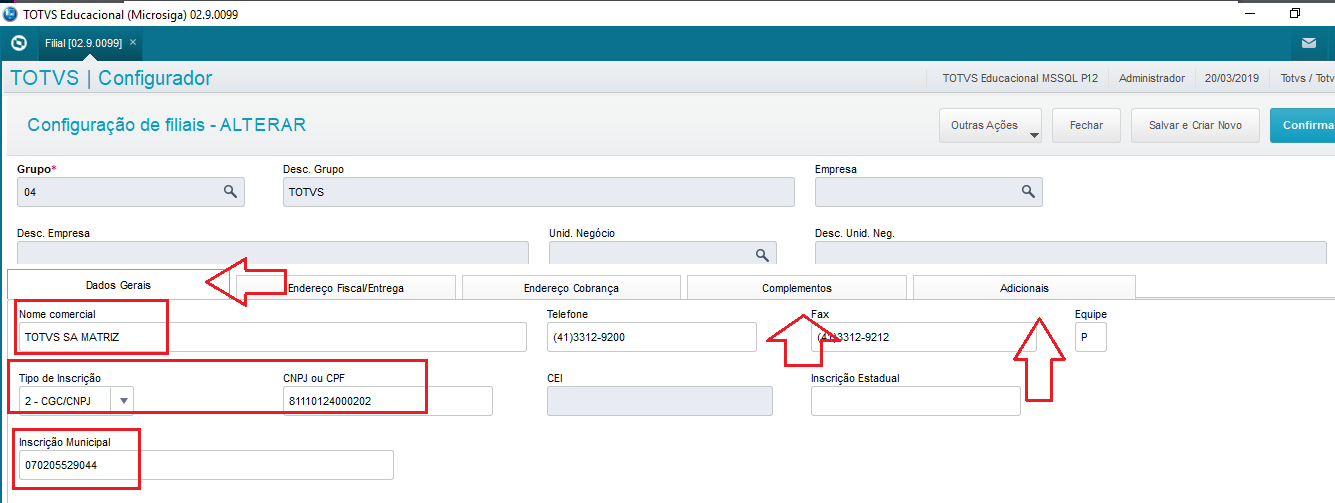Search Grupo with magnifier icon
Image resolution: width=1335 pixels, height=503 pixels.
[x=230, y=191]
